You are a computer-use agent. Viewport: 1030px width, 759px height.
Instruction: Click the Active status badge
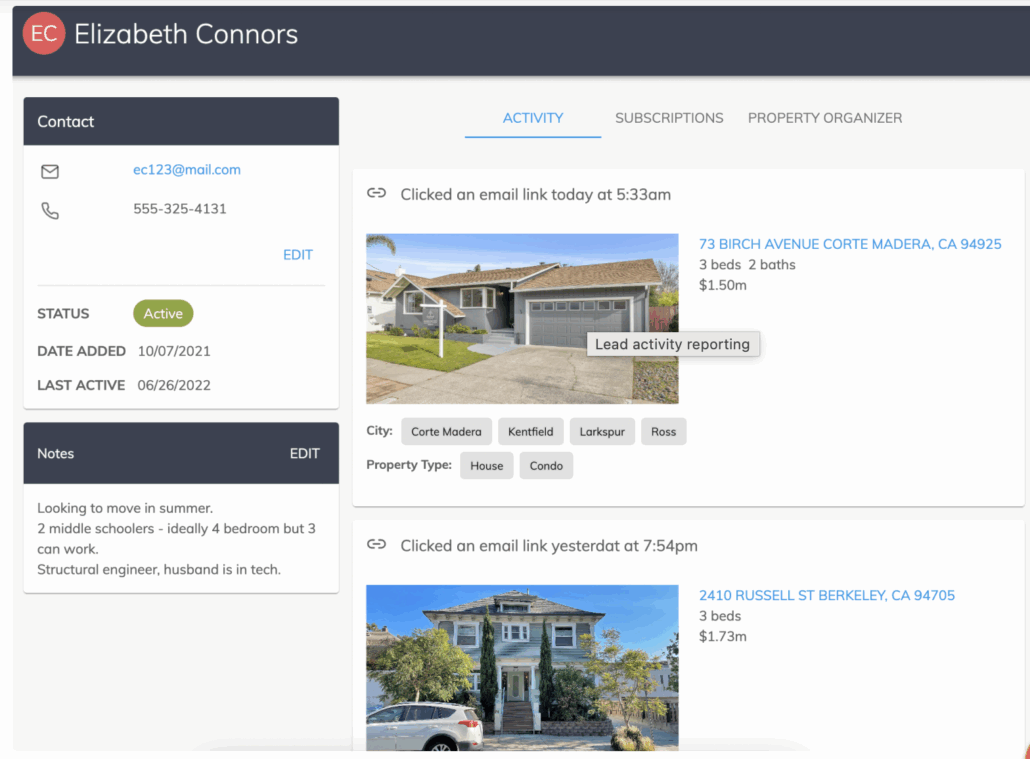point(162,313)
